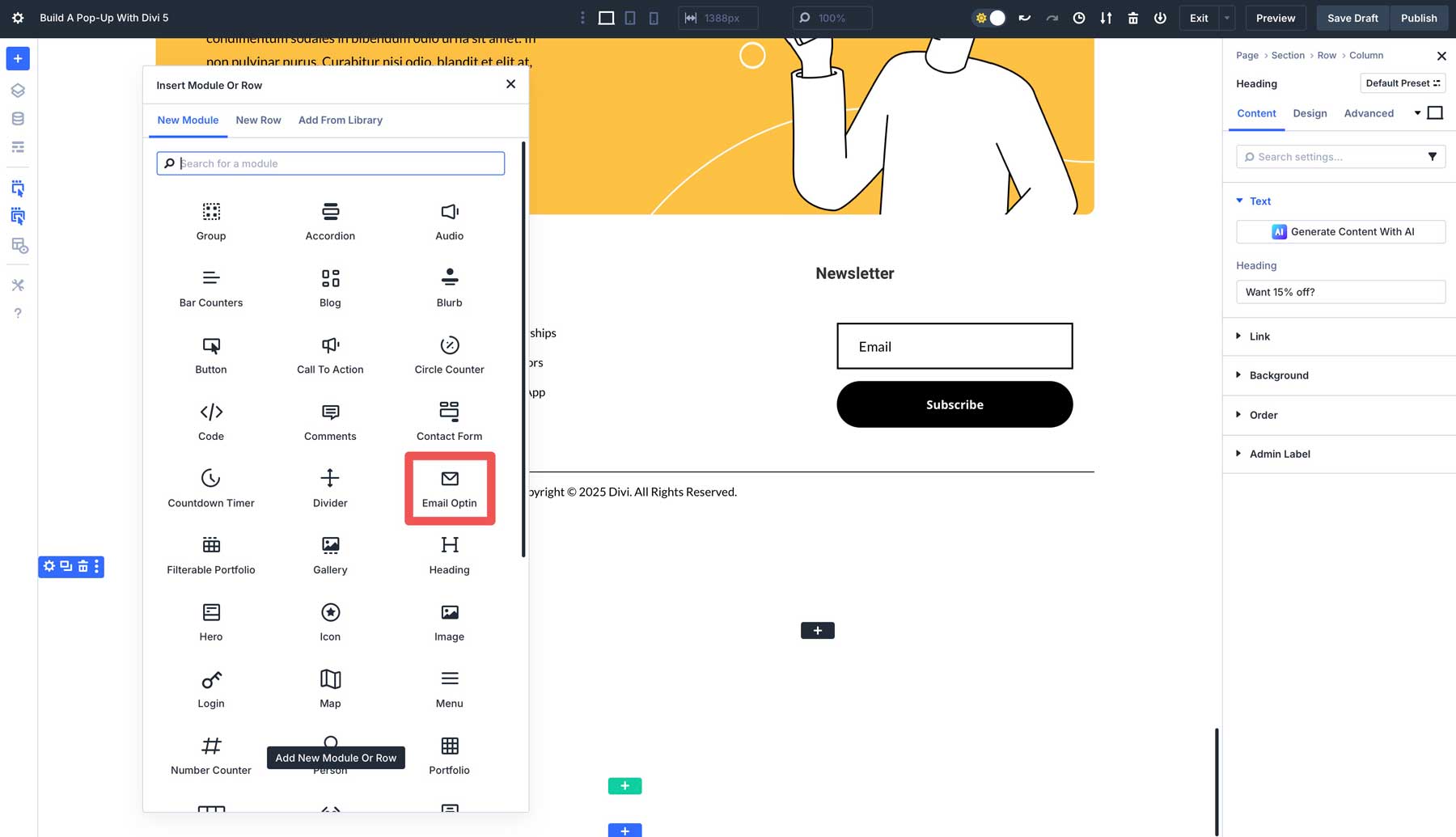The height and width of the screenshot is (837, 1456).
Task: Click the Publish button
Action: coord(1419,17)
